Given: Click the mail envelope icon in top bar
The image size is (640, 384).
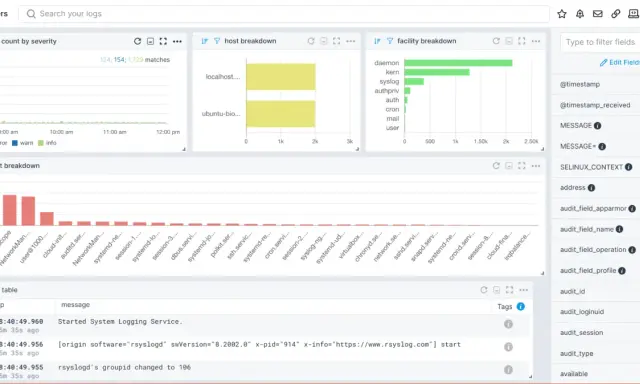Looking at the screenshot, I should pyautogui.click(x=598, y=14).
